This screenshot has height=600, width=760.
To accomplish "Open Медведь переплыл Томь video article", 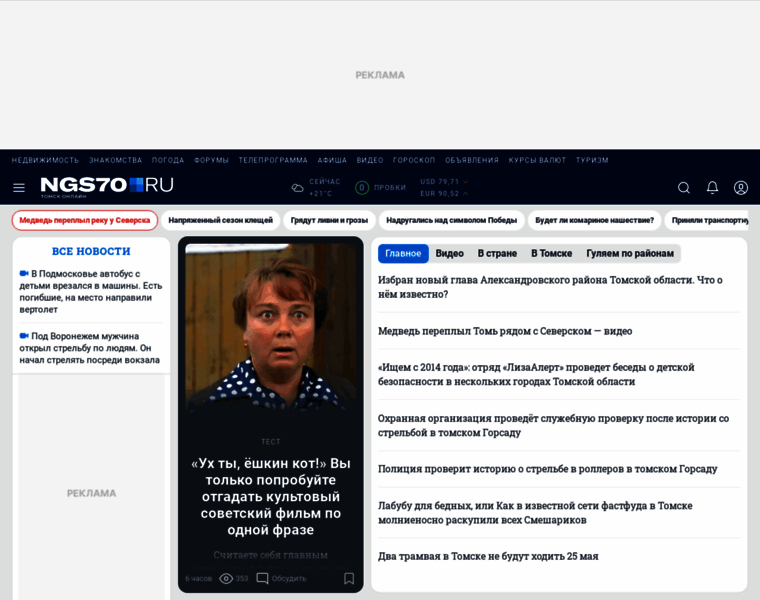I will pos(505,331).
